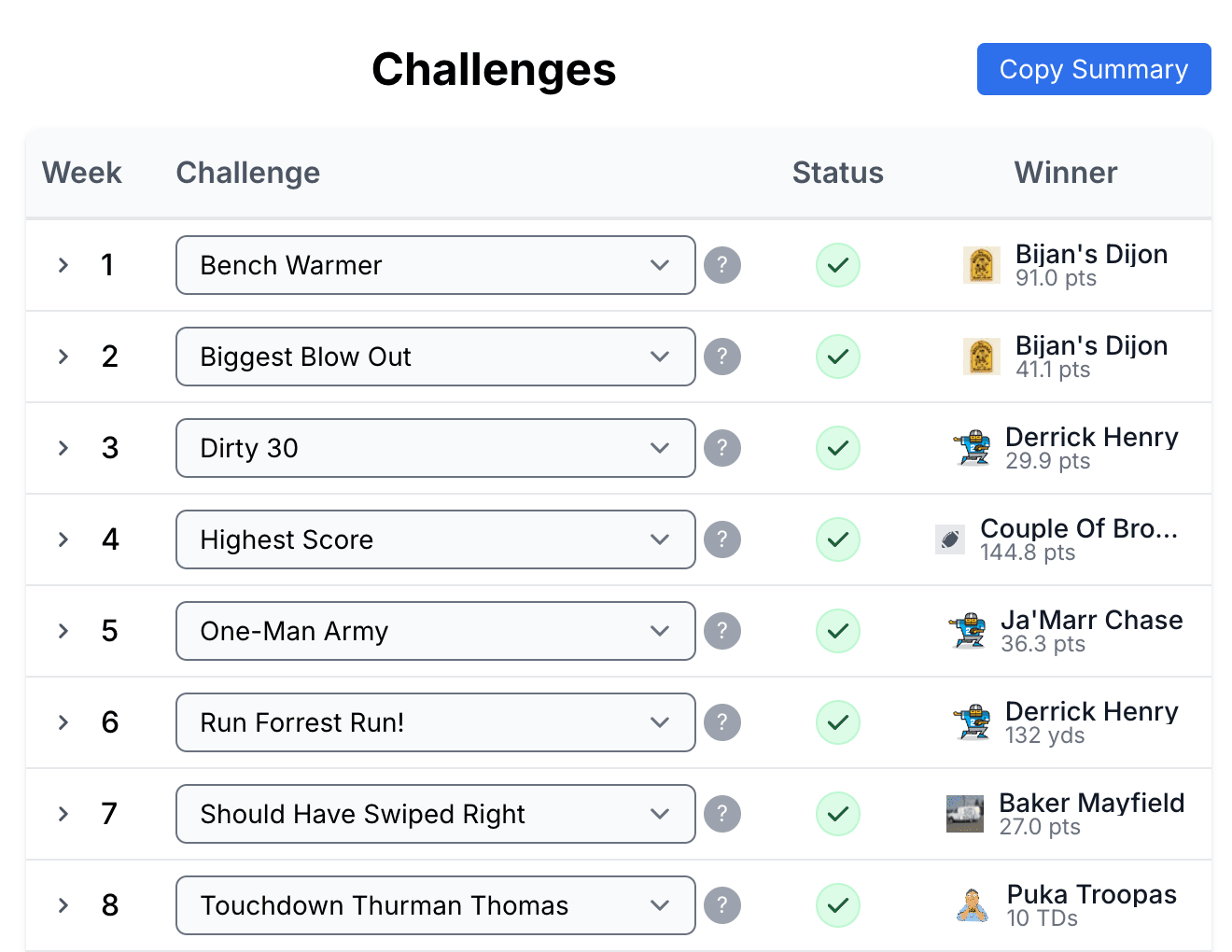The width and height of the screenshot is (1232, 952).
Task: Click the Ja'Marr Chase winner name
Action: click(1092, 620)
